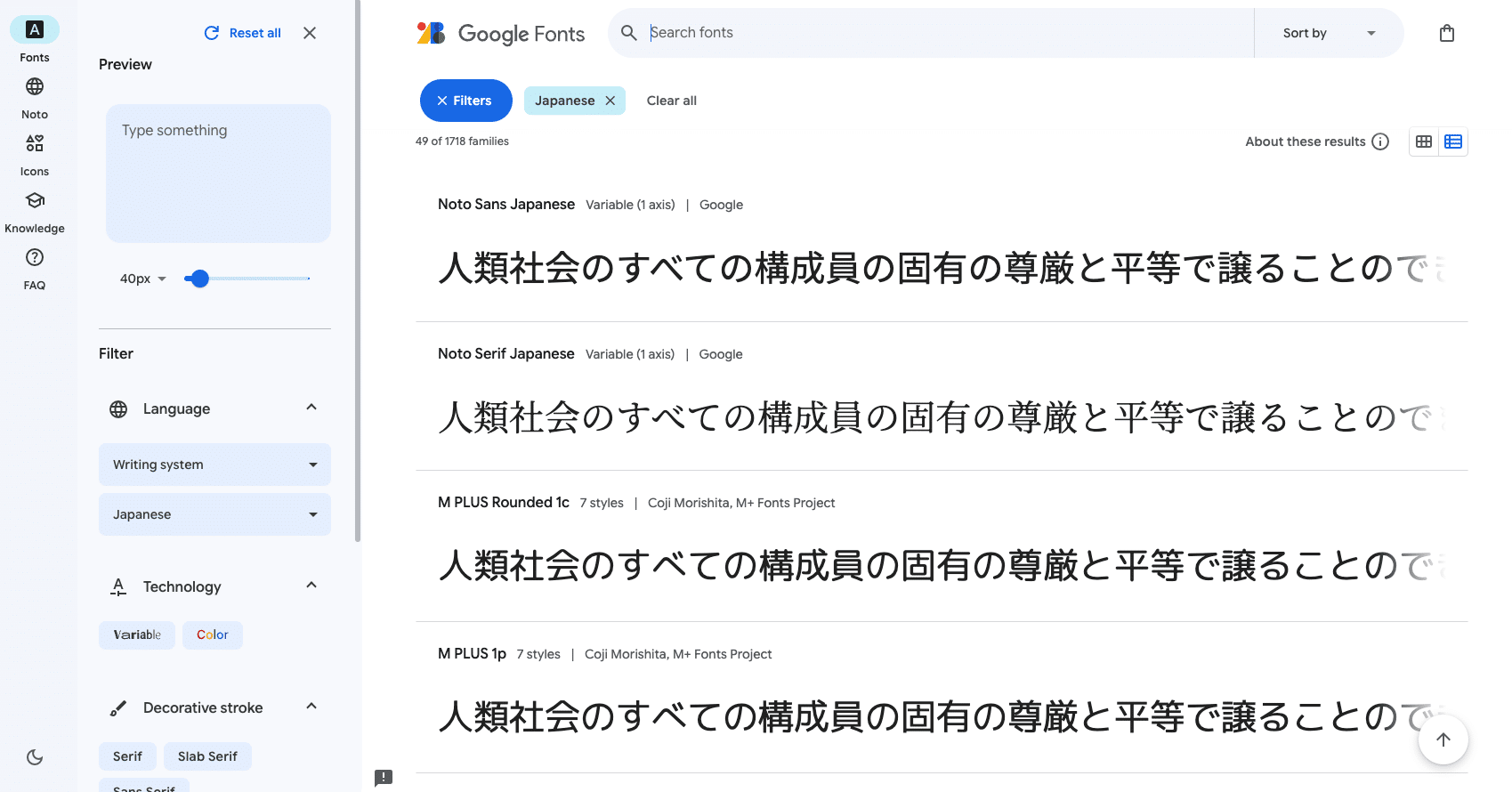Switch to list view of fonts

click(1452, 141)
